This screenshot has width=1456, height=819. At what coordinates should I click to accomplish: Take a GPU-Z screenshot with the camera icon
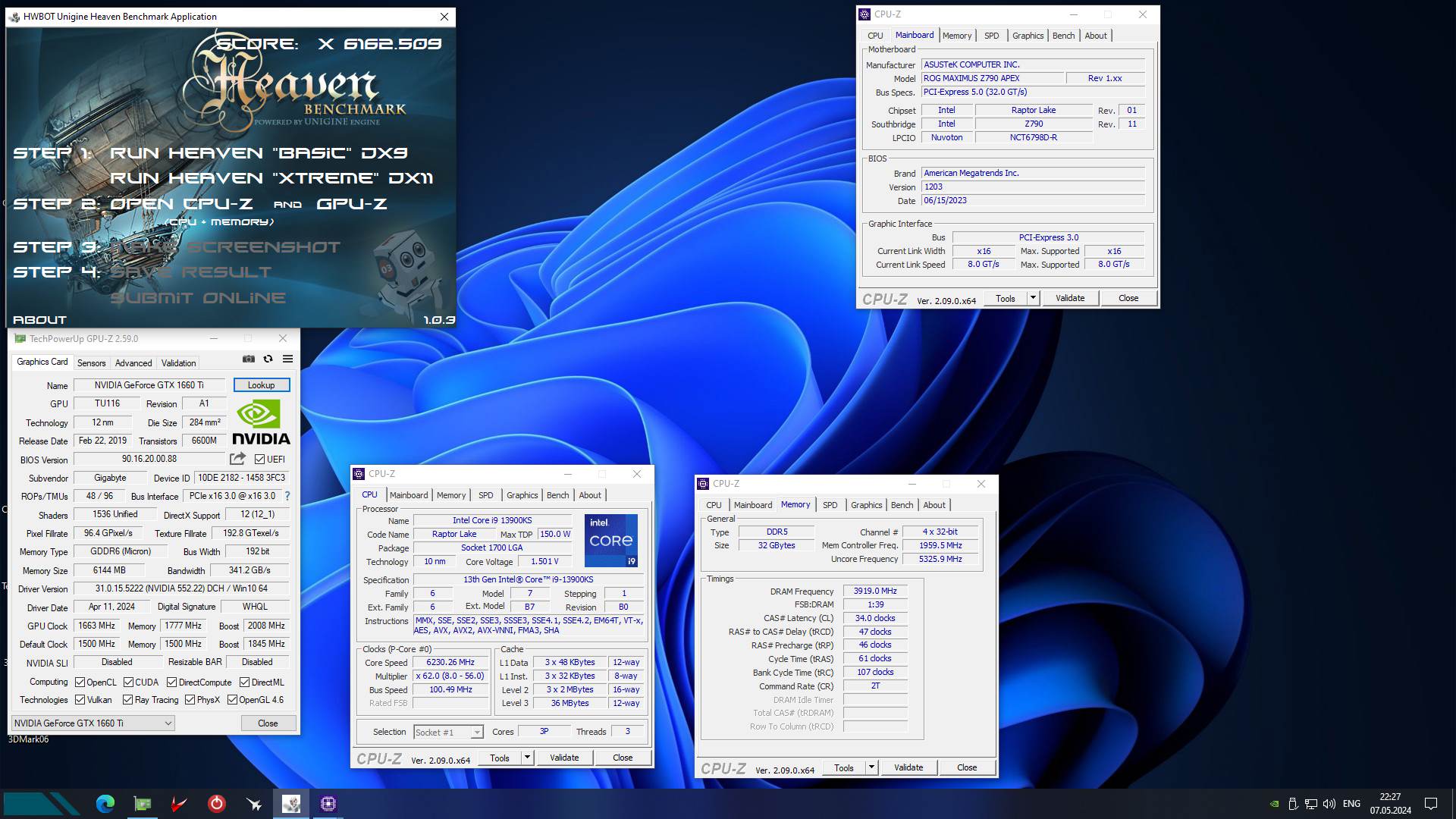(249, 359)
